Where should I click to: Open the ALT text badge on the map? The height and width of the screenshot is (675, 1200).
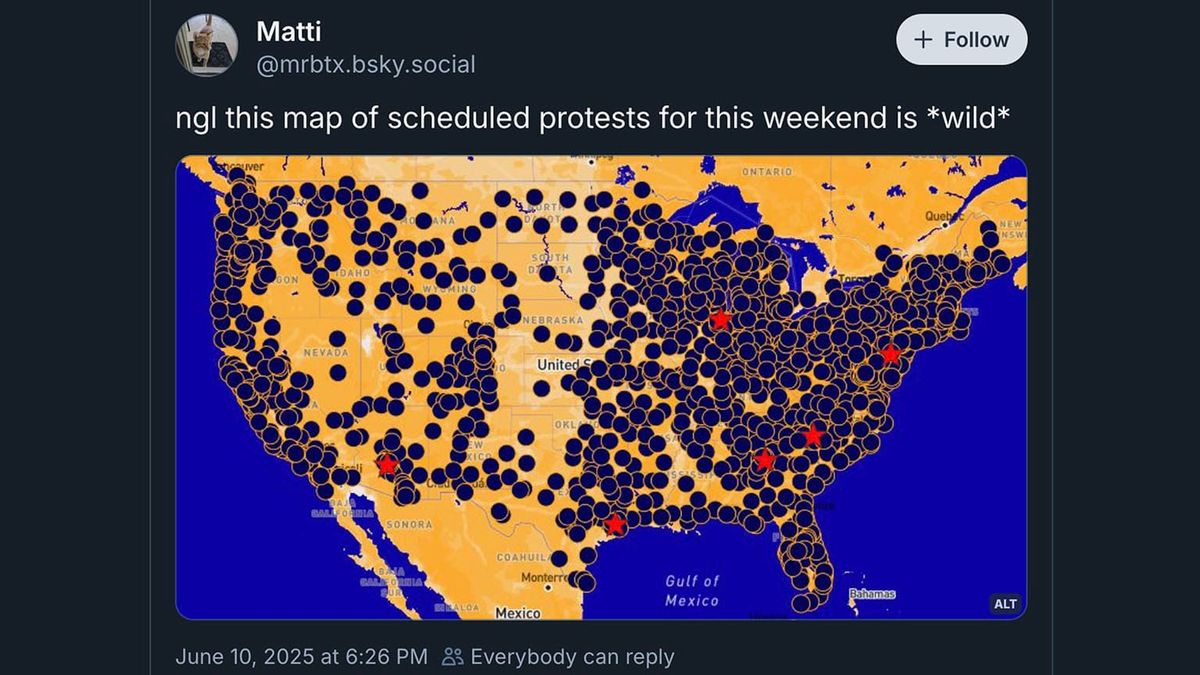[x=1005, y=604]
